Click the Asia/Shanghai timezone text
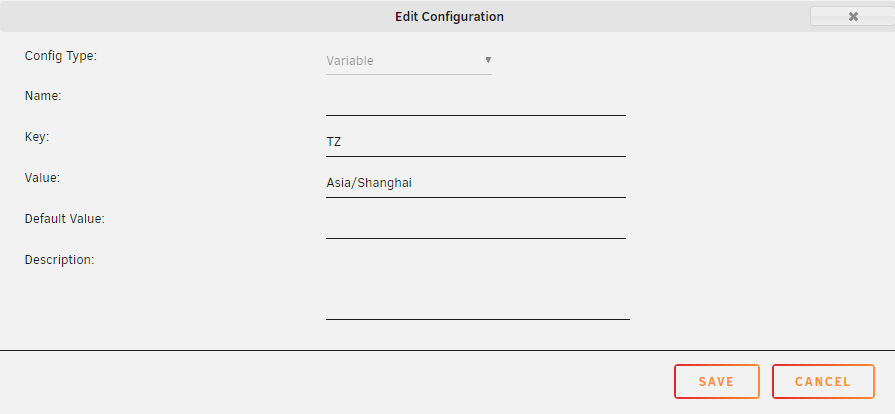 [x=369, y=184]
